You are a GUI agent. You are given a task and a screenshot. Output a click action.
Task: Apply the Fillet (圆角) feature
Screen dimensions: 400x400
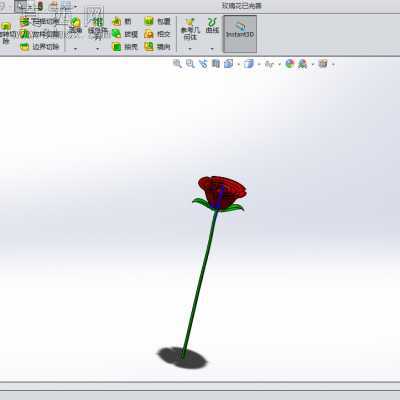pyautogui.click(x=75, y=26)
